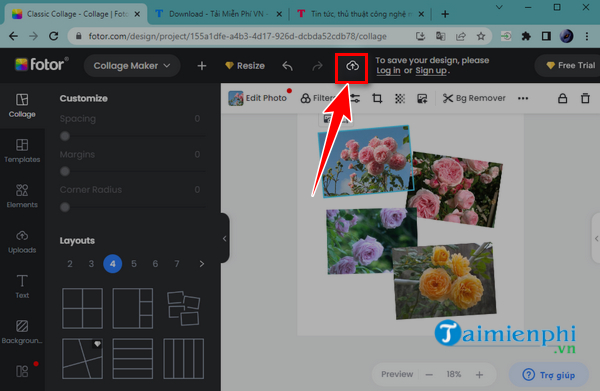Open the Filter tool

tap(317, 98)
